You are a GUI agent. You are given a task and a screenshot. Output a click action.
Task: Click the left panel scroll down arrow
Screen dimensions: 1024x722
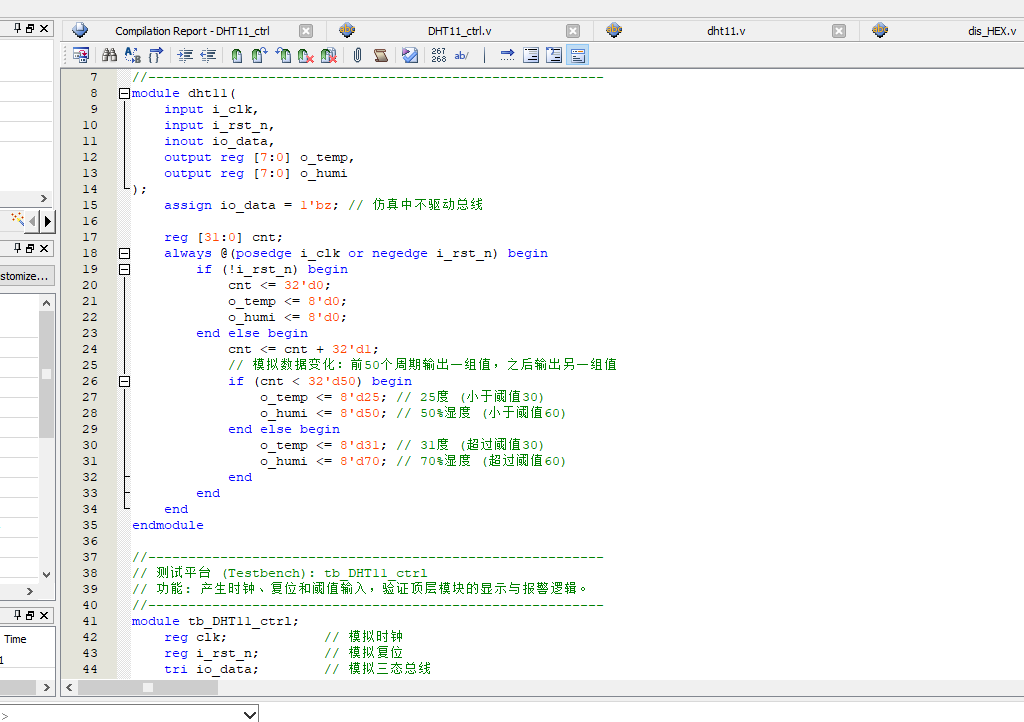point(46,574)
